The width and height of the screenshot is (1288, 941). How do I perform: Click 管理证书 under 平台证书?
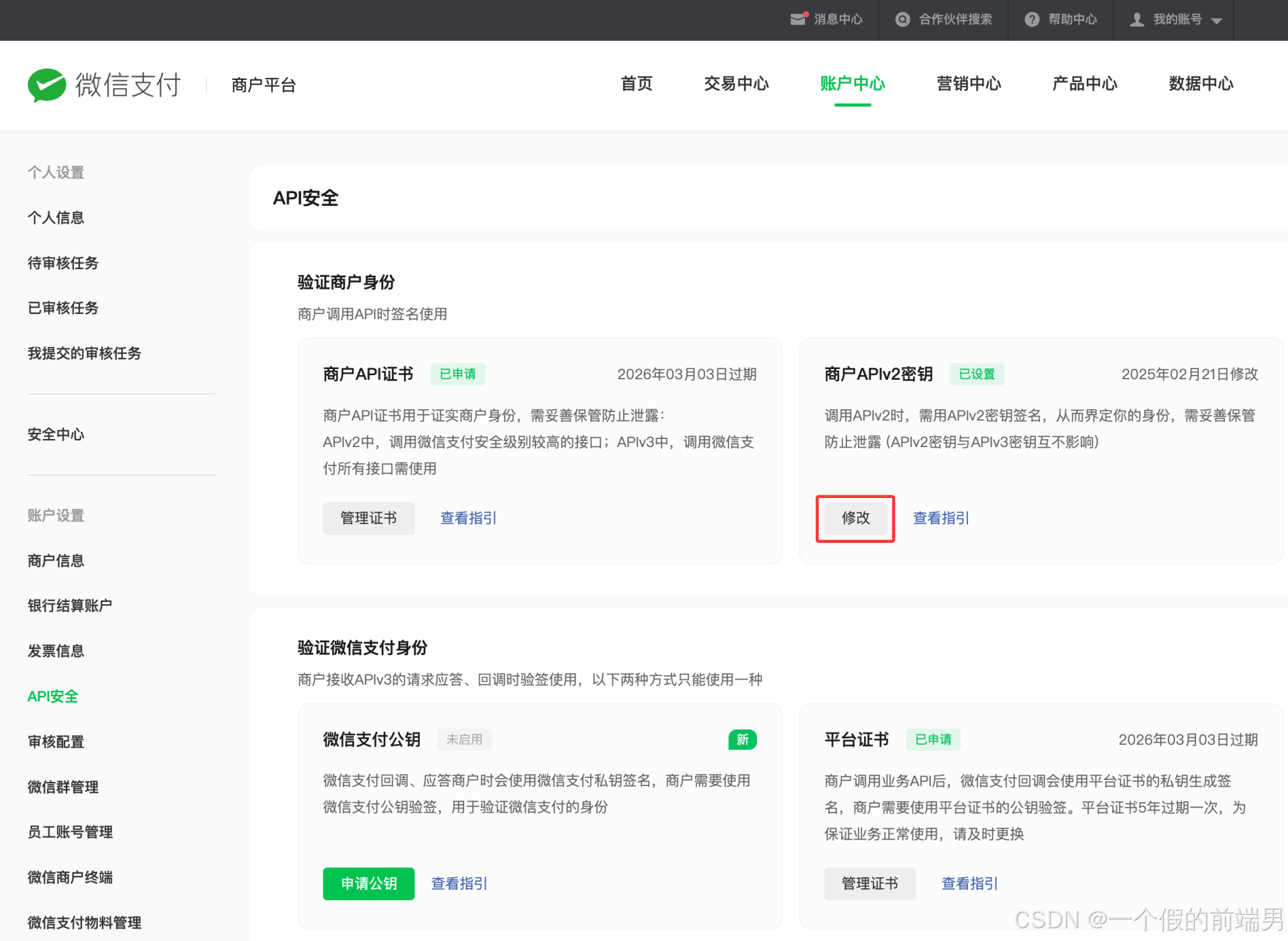tap(869, 883)
